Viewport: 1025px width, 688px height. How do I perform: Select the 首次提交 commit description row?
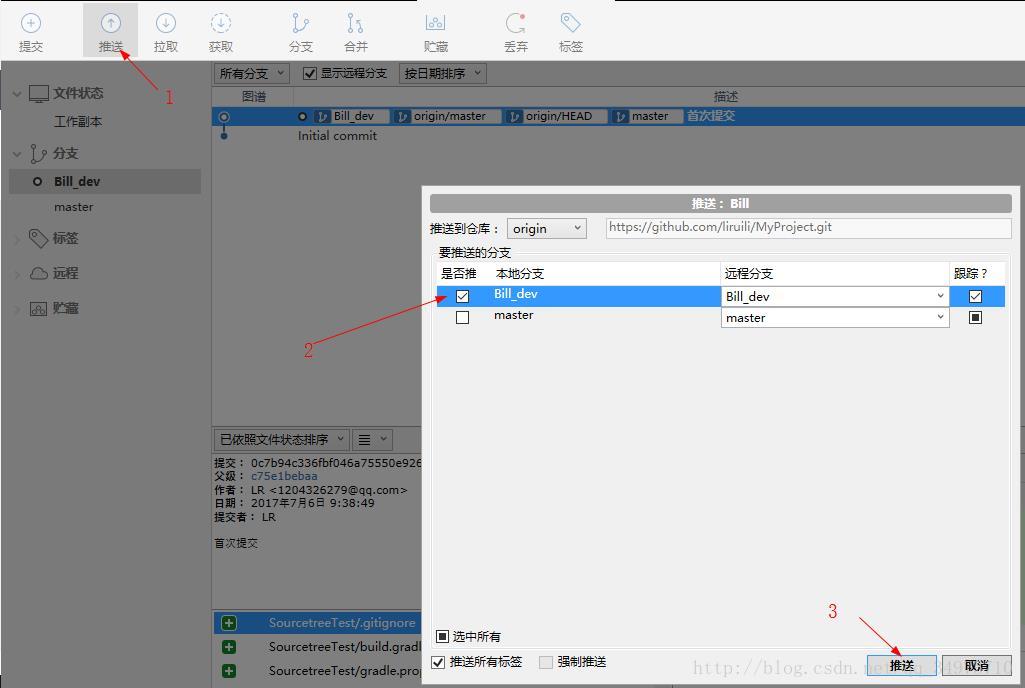tap(618, 116)
